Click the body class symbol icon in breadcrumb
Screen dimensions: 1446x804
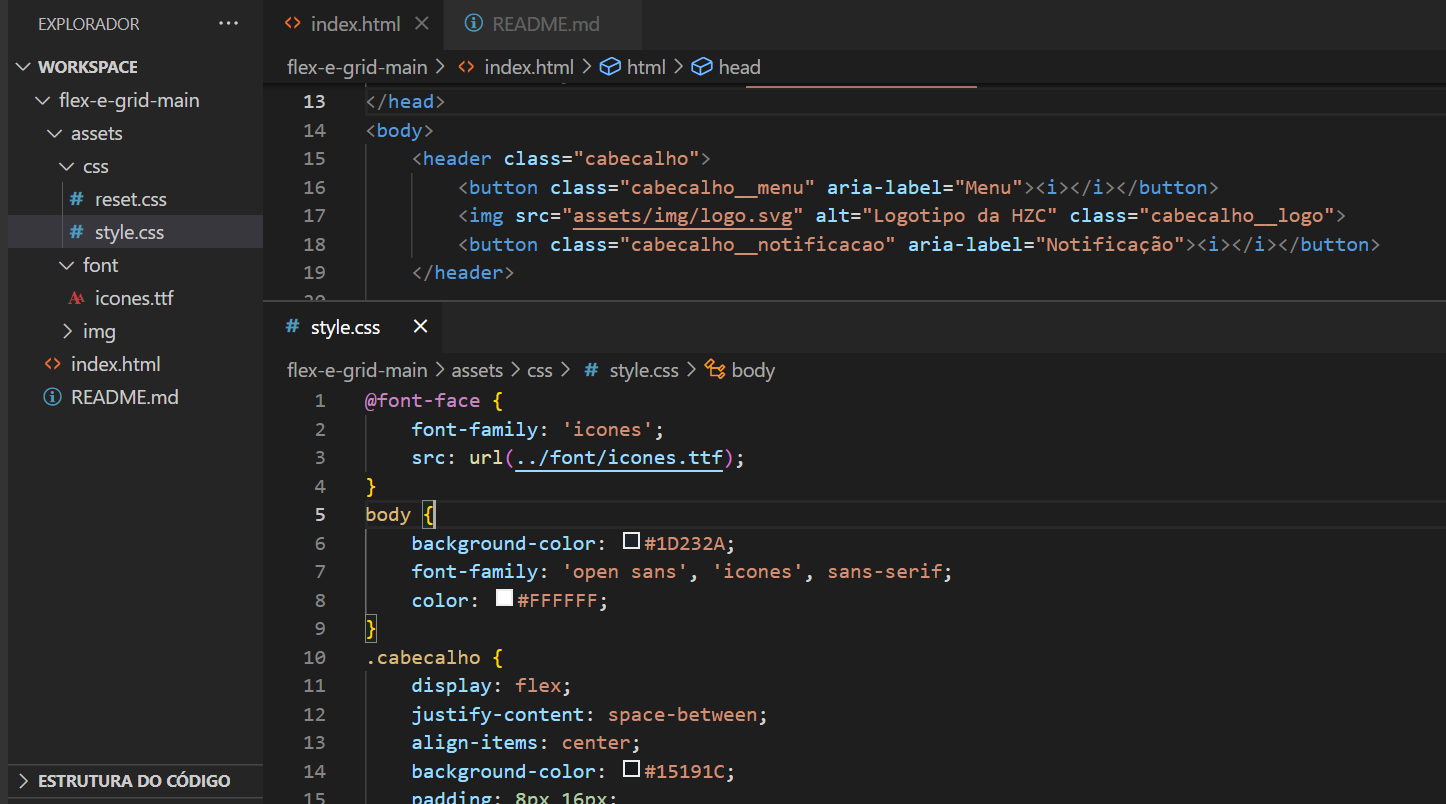pyautogui.click(x=715, y=370)
